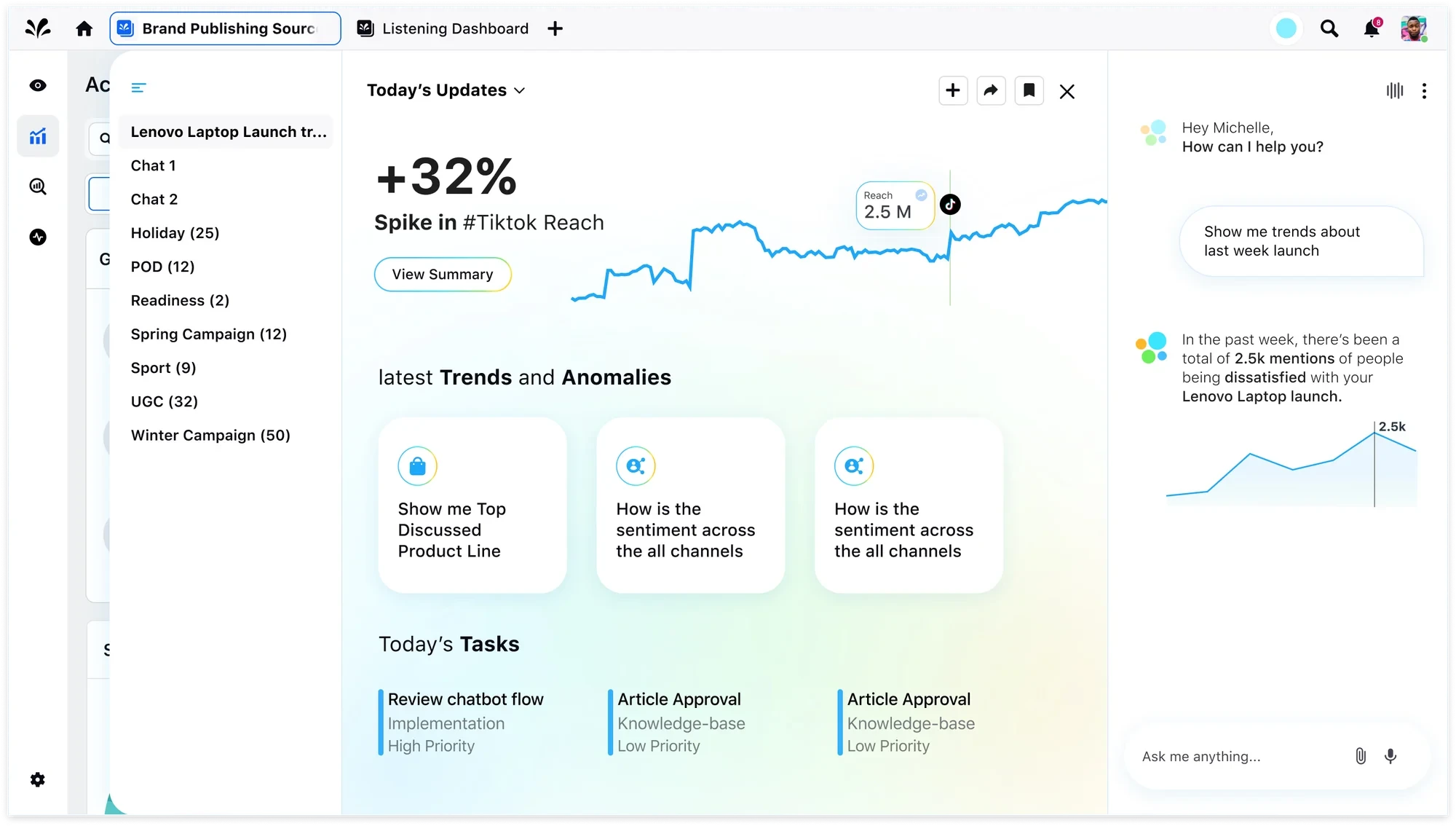Screen dimensions: 1456x826
Task: Click the Sprinklr leaf logo icon
Action: point(38,28)
